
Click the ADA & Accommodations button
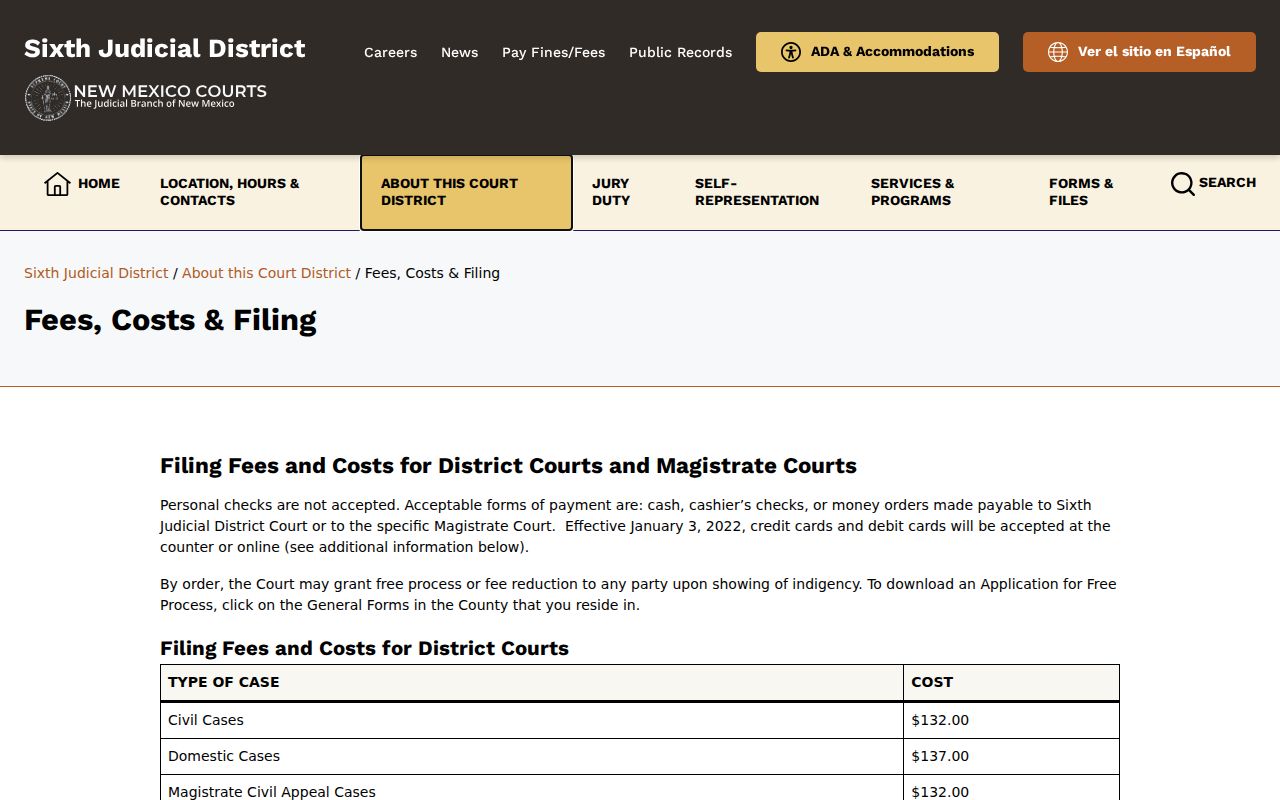coord(877,52)
